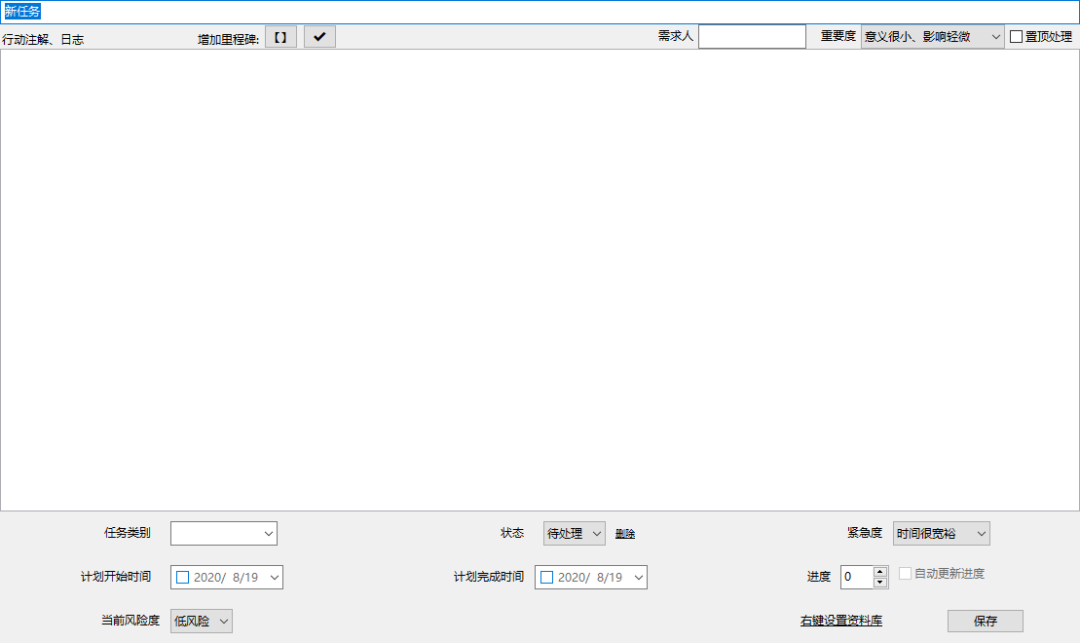The height and width of the screenshot is (643, 1080).
Task: Click the 右键设置资料库 link
Action: 841,621
